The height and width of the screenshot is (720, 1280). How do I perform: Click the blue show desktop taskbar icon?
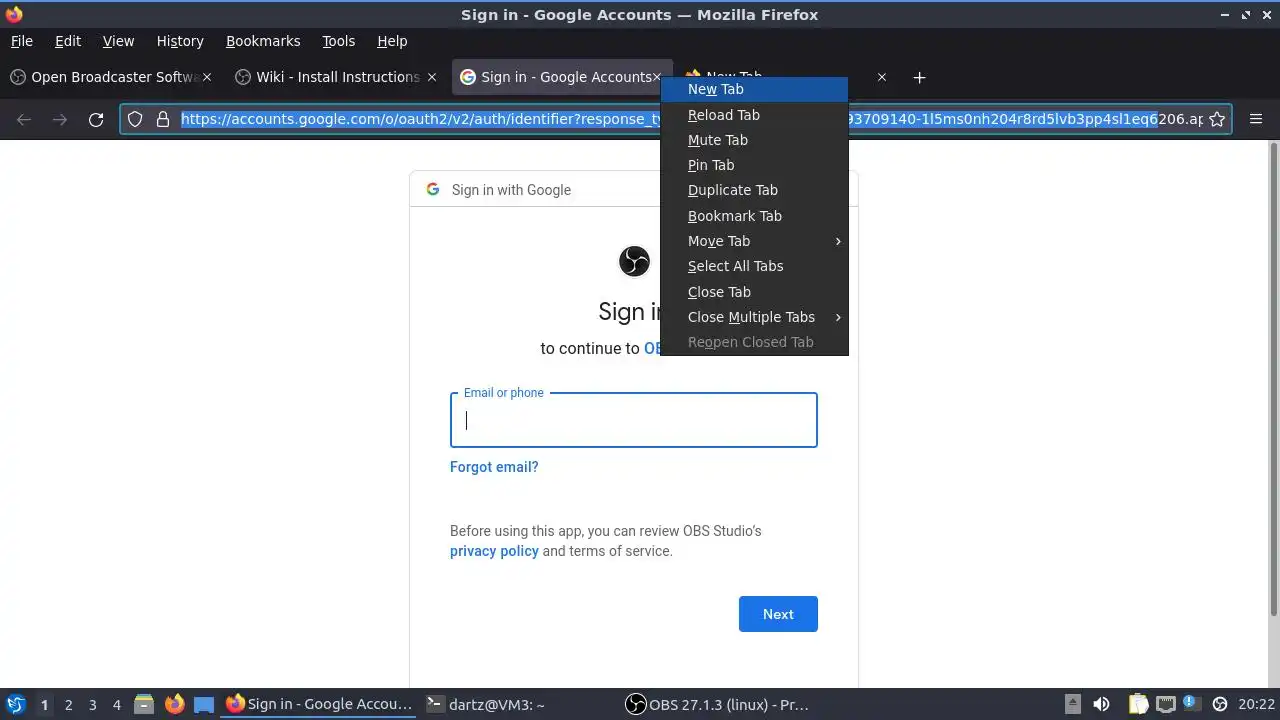pyautogui.click(x=204, y=704)
